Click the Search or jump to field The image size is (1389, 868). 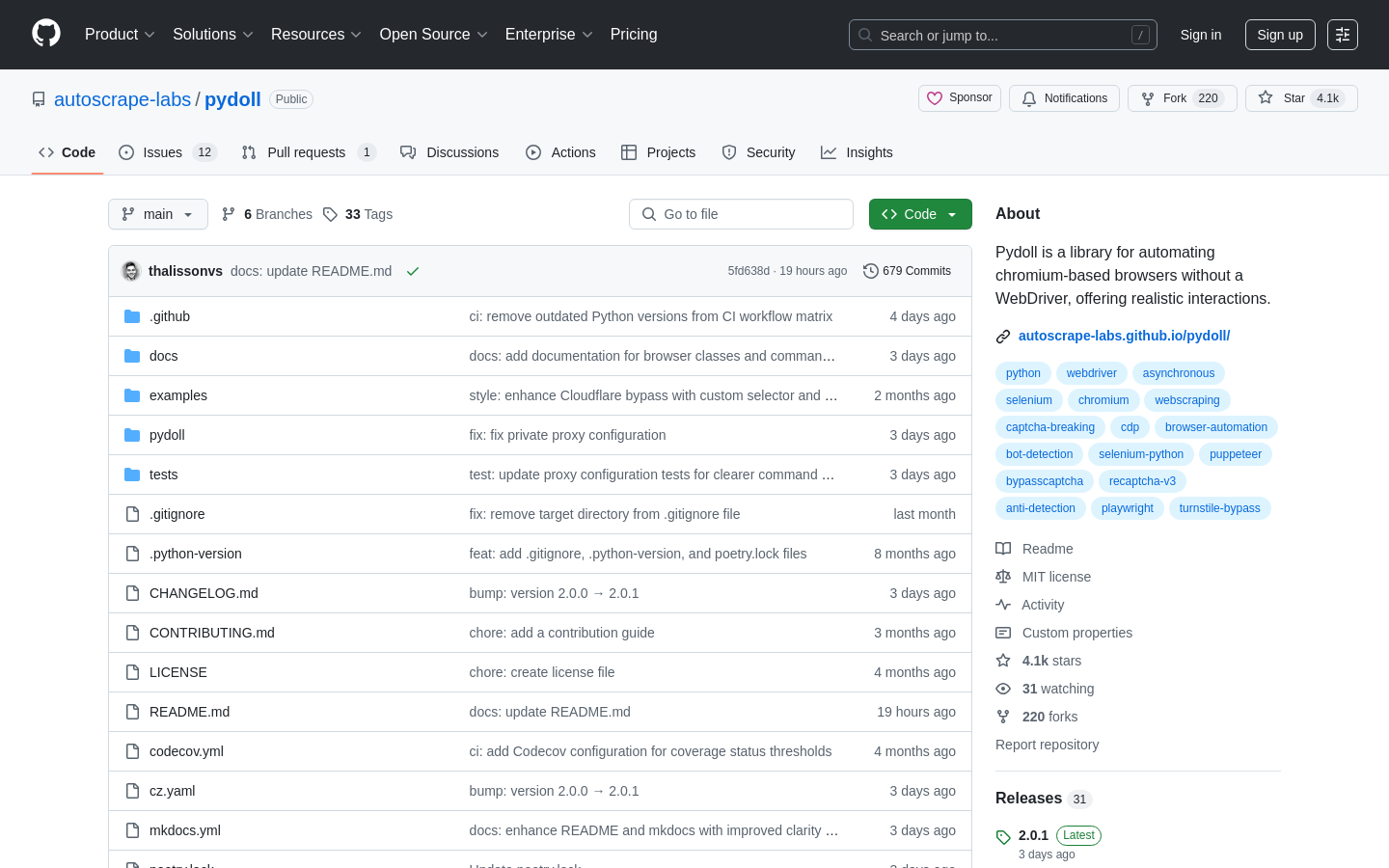pos(1003,35)
